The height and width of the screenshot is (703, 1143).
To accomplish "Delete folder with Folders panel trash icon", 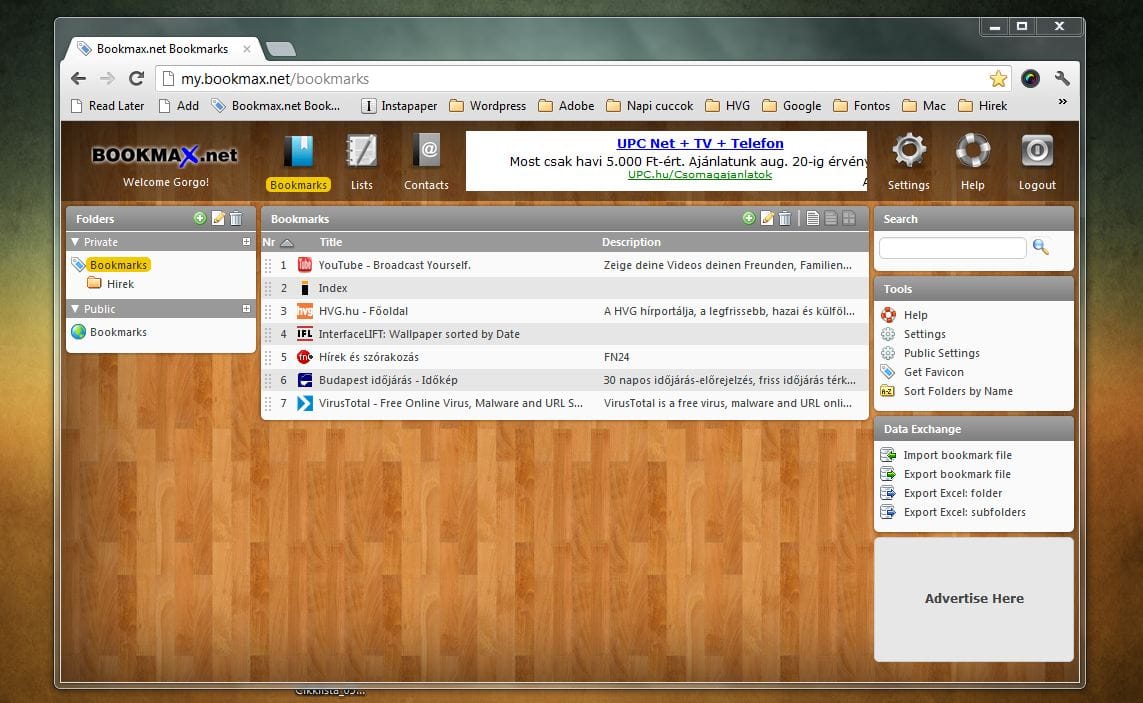I will click(x=235, y=218).
